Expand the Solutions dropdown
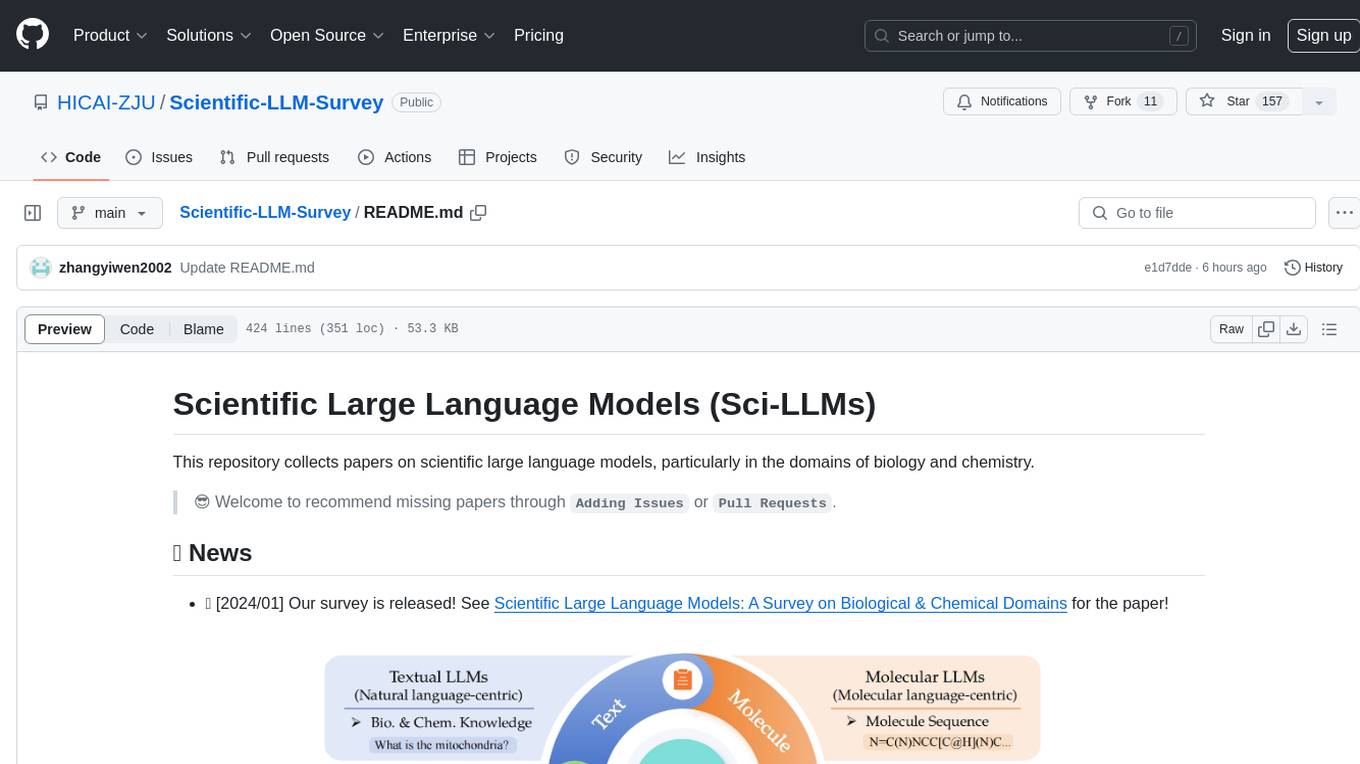Viewport: 1360px width, 764px height. 209,35
